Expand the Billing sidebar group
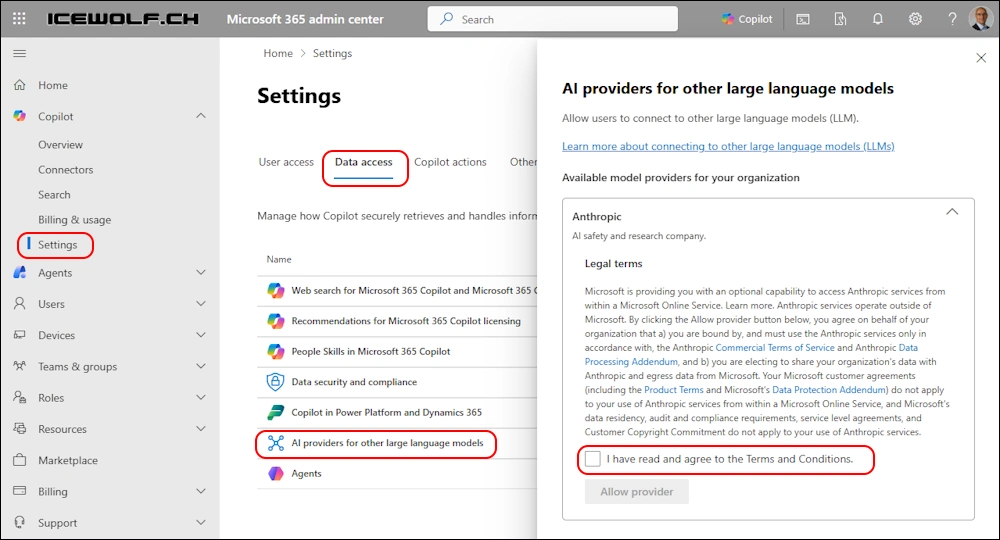The image size is (1000, 540). (x=201, y=492)
